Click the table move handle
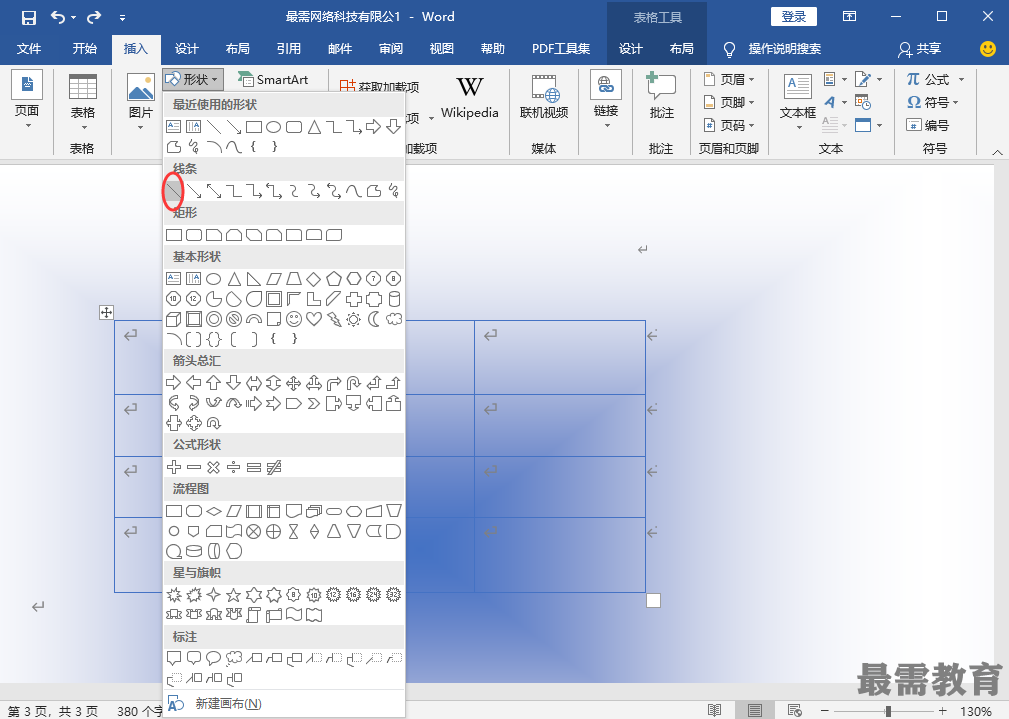The image size is (1009, 719). (x=106, y=313)
